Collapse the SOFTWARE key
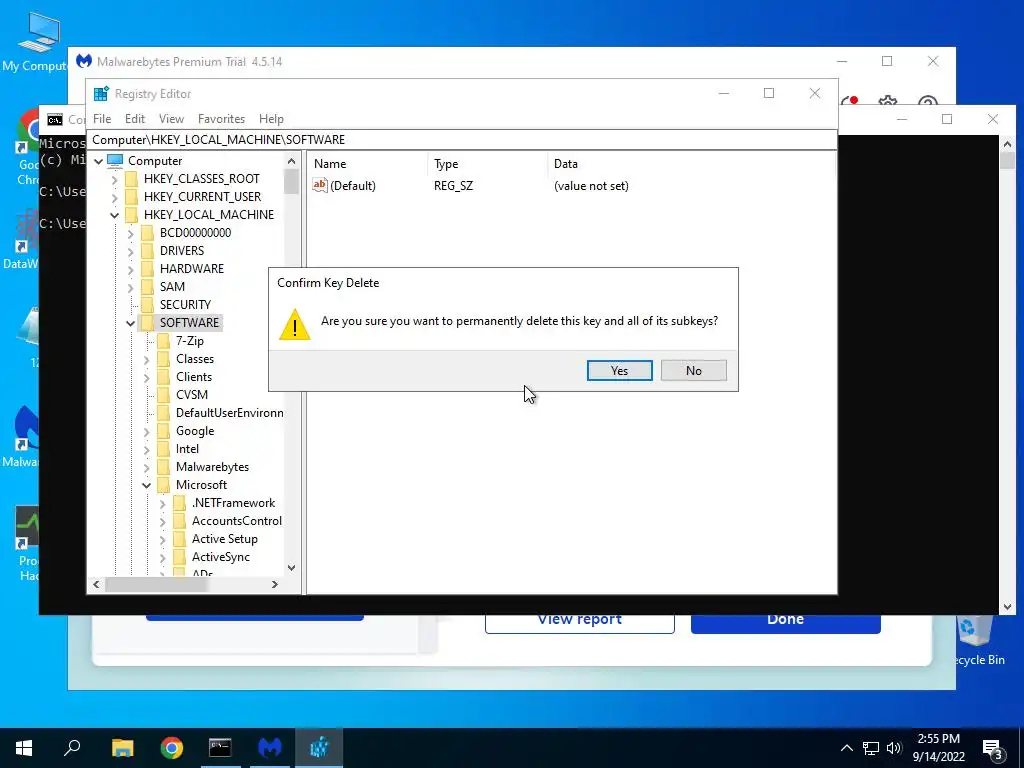This screenshot has width=1024, height=768. tap(131, 323)
